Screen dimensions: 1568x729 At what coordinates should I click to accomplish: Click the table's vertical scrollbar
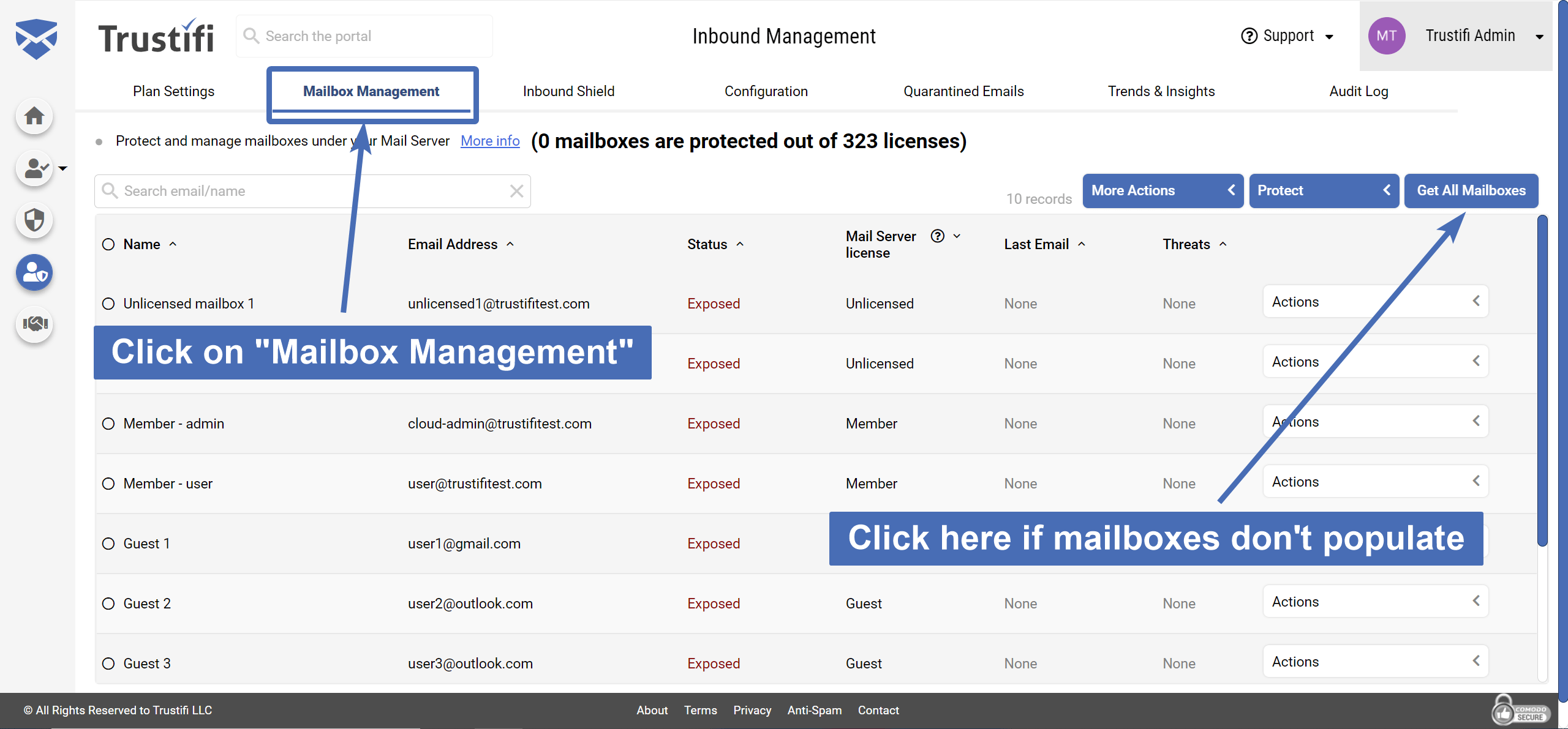click(x=1542, y=379)
